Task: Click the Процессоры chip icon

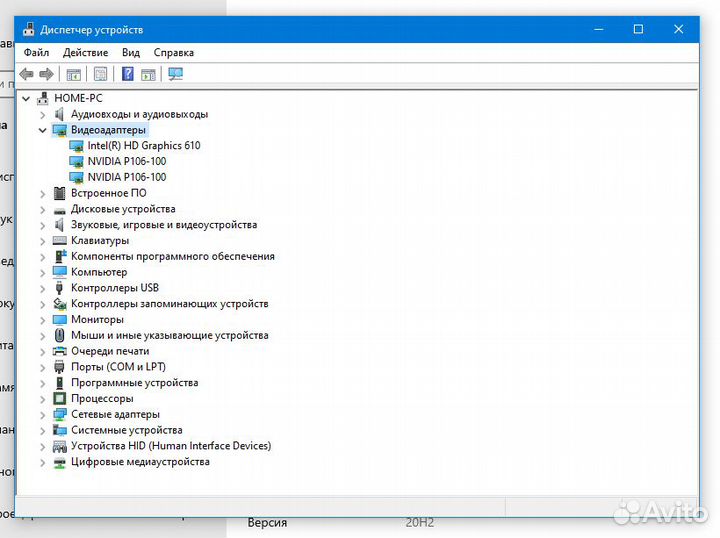Action: (59, 398)
